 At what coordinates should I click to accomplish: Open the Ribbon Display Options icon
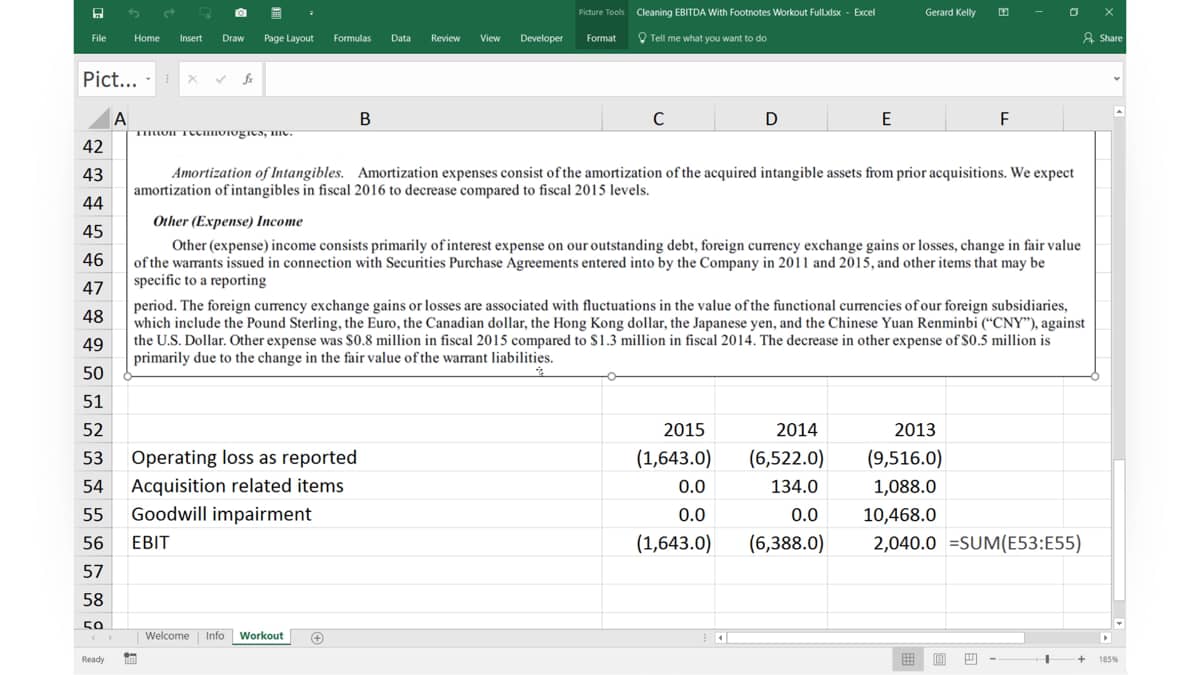(1004, 12)
